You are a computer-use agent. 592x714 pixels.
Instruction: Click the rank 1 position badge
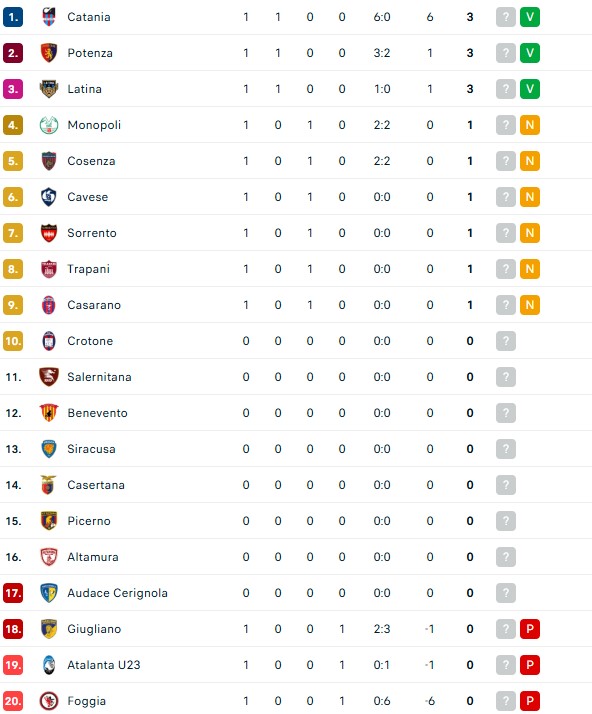pyautogui.click(x=13, y=17)
